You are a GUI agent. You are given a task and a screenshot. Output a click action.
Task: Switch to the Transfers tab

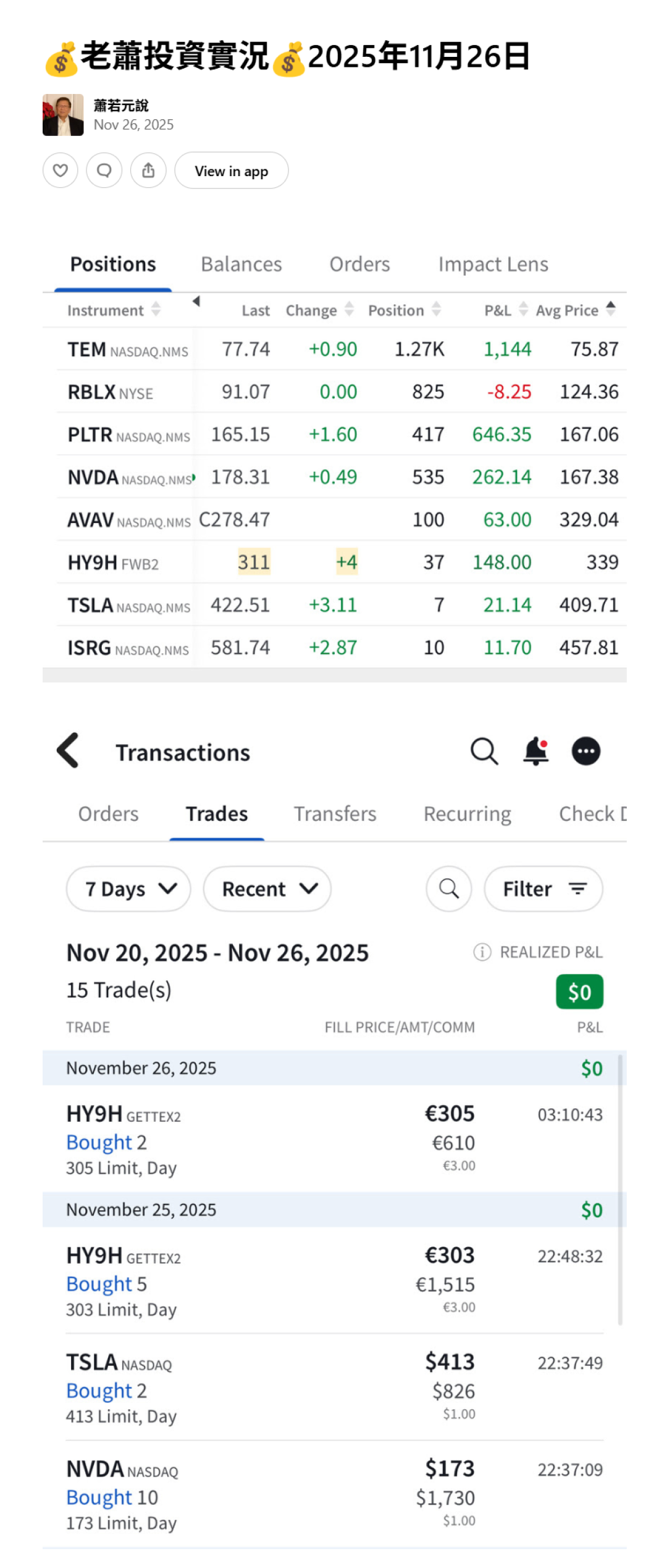pyautogui.click(x=335, y=814)
